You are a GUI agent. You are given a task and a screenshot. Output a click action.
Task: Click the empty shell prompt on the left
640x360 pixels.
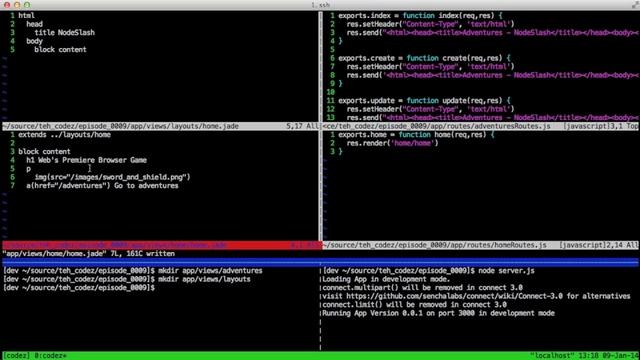point(79,288)
